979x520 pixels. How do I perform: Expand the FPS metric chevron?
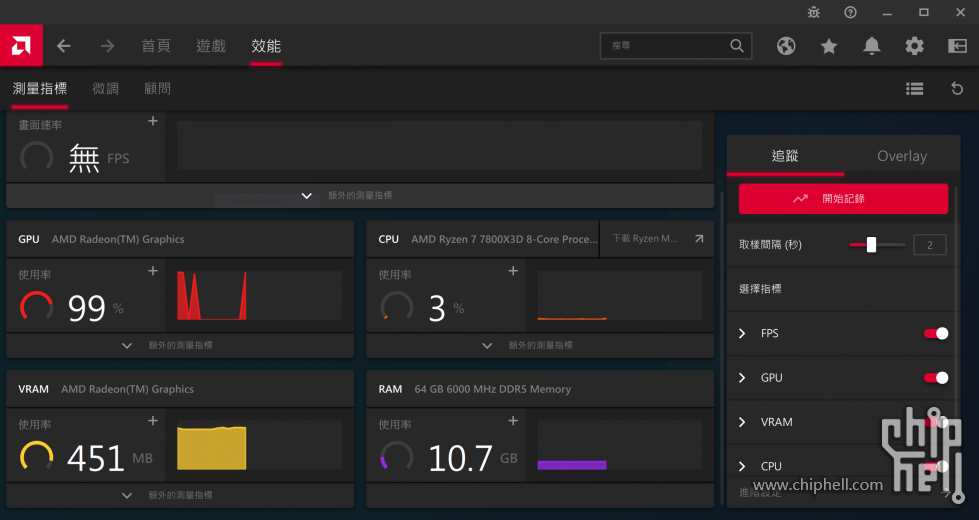[x=742, y=333]
